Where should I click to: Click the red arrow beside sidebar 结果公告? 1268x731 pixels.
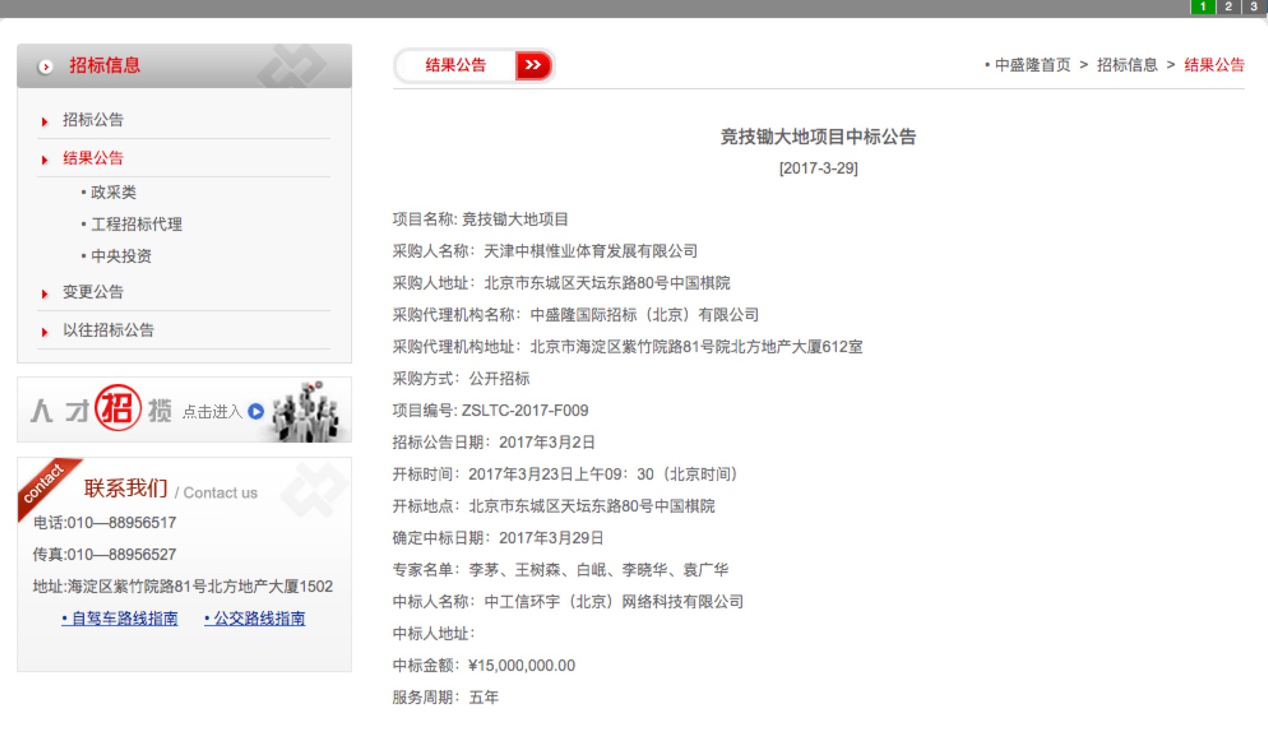45,160
